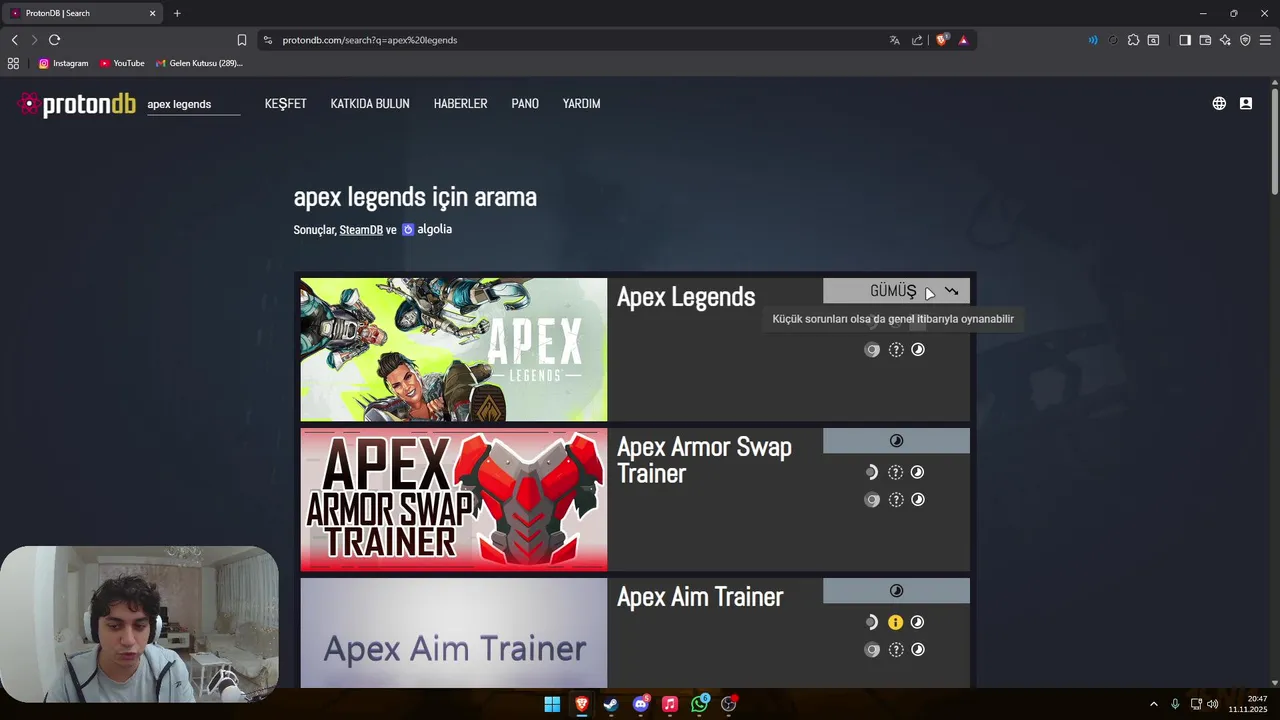Expand hidden system tray icons
The height and width of the screenshot is (720, 1280).
coord(1154,704)
